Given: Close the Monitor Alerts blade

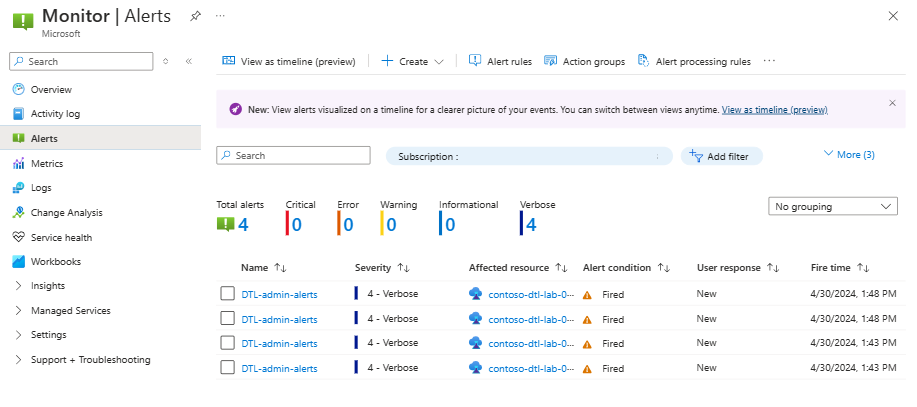Looking at the screenshot, I should 893,16.
